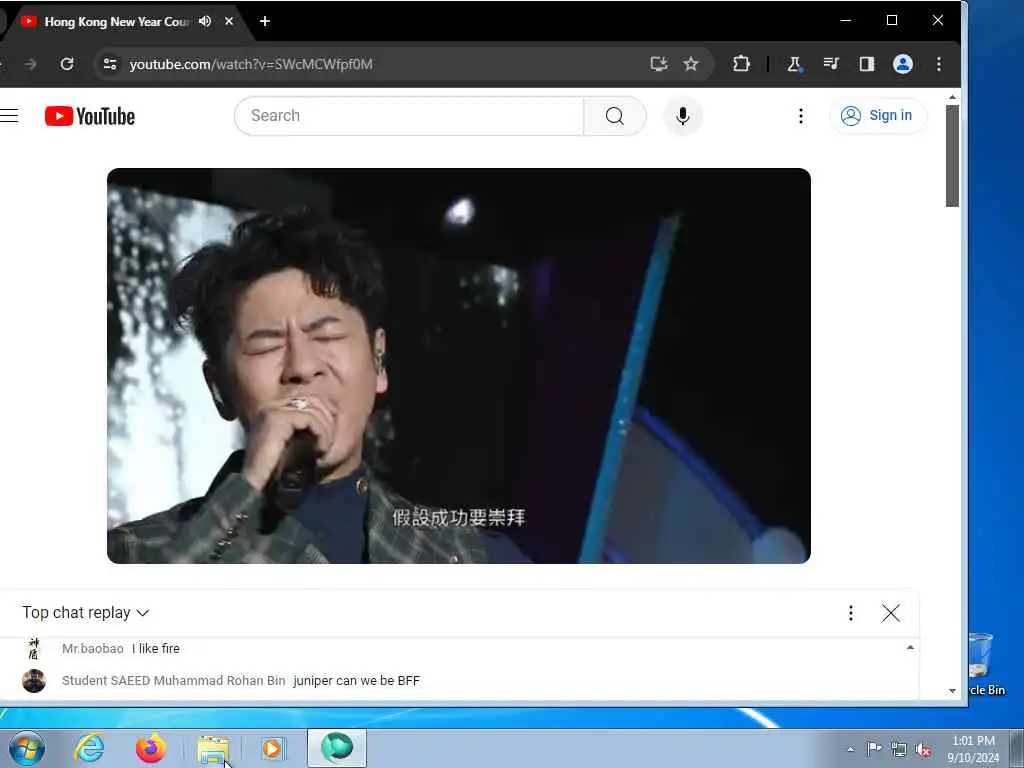The image size is (1024, 768).
Task: Open Action Center flag icon
Action: [874, 749]
